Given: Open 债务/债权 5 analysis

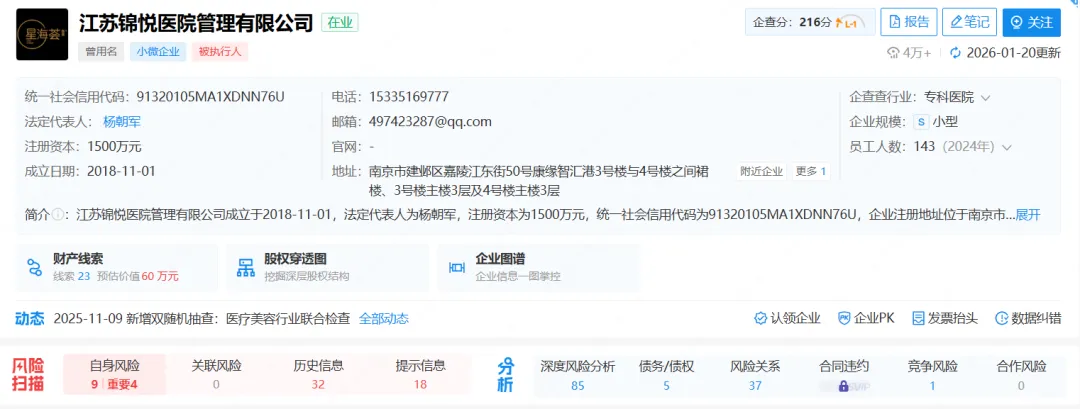Looking at the screenshot, I should point(666,375).
